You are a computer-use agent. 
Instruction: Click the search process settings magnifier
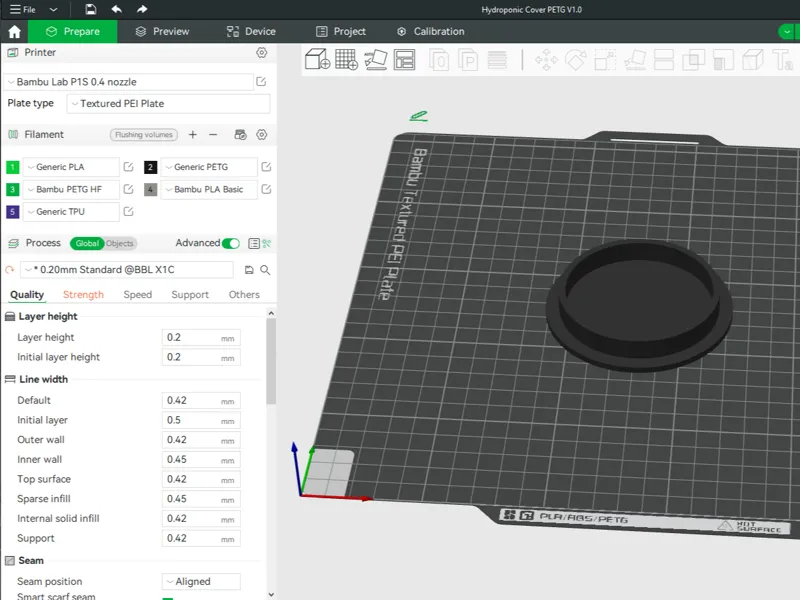coord(265,270)
